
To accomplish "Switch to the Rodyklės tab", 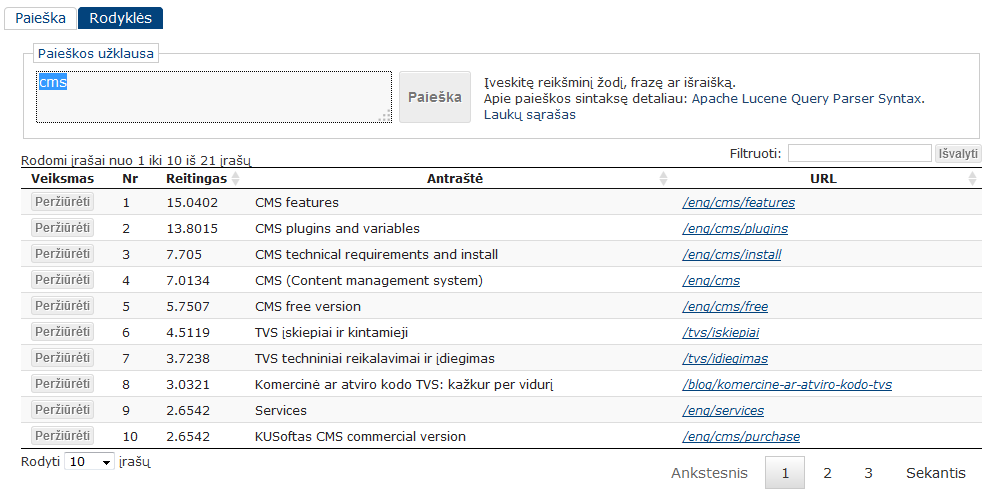I will pyautogui.click(x=120, y=18).
